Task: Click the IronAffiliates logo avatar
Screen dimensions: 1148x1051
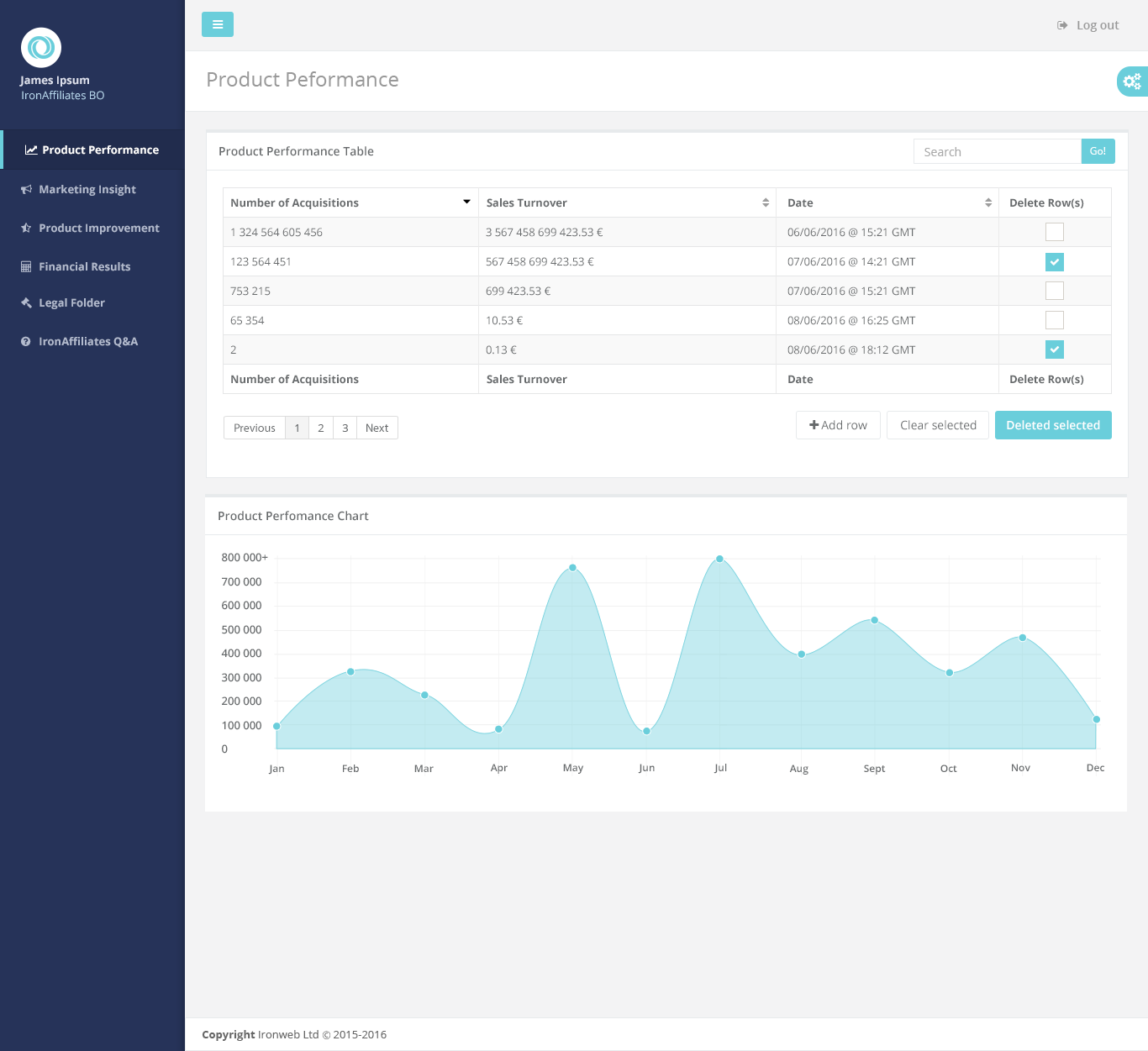Action: (x=41, y=48)
